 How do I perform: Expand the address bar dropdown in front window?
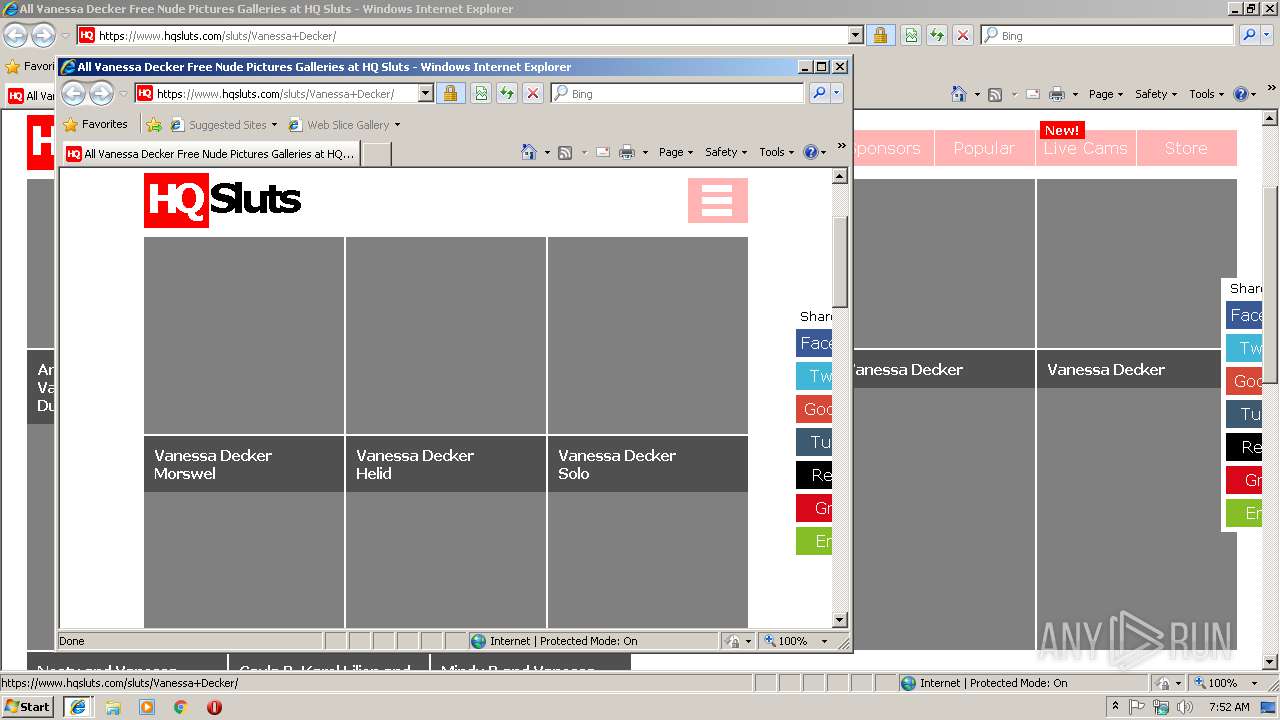[x=425, y=93]
